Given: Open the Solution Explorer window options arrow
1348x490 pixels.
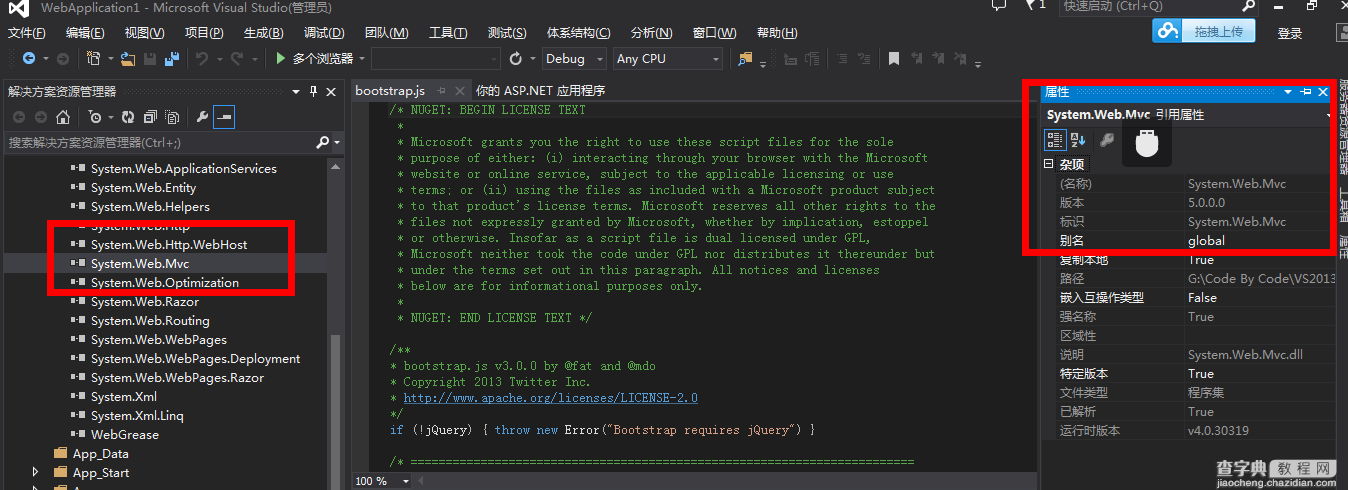Looking at the screenshot, I should (x=297, y=91).
